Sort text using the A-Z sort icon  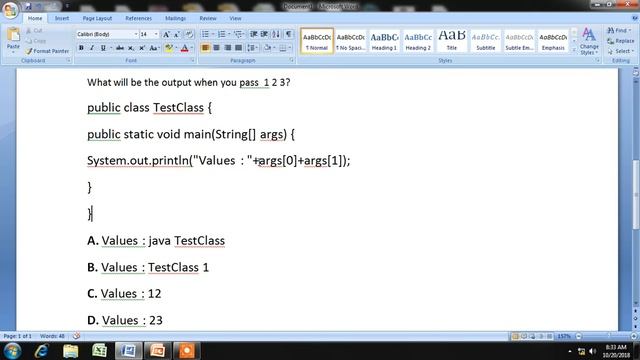click(x=276, y=34)
